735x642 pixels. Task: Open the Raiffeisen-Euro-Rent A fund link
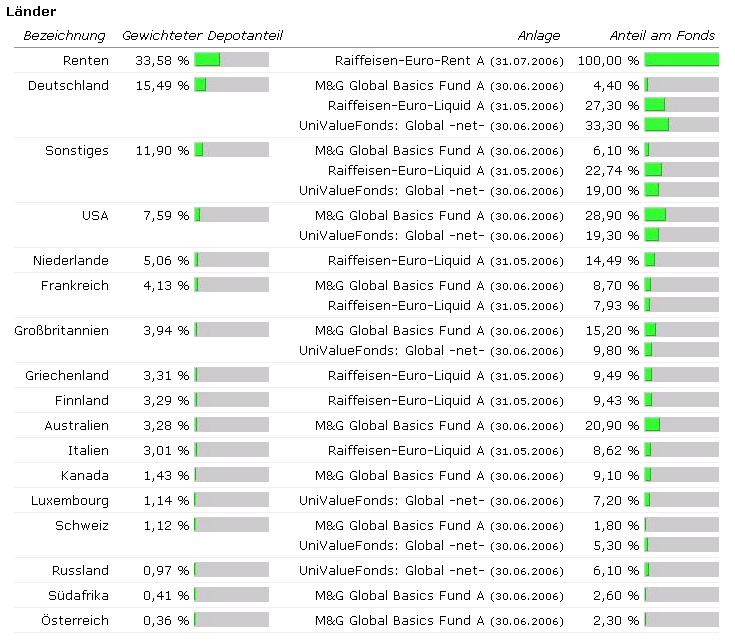coord(410,61)
